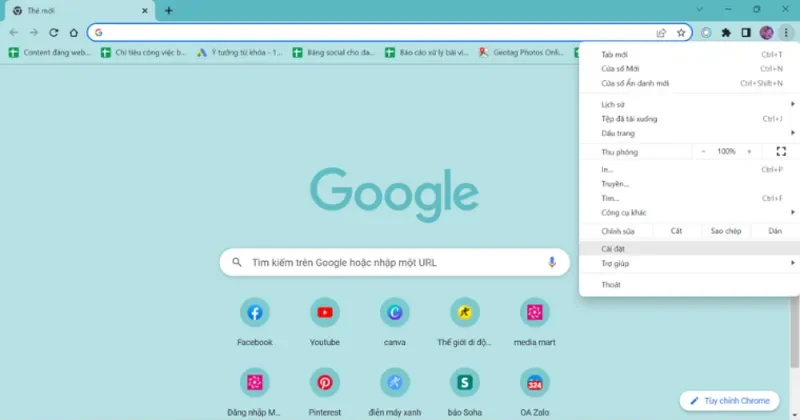This screenshot has width=800, height=420.
Task: Open the Chỉ tiêu công việc b... bookmark
Action: 143,53
